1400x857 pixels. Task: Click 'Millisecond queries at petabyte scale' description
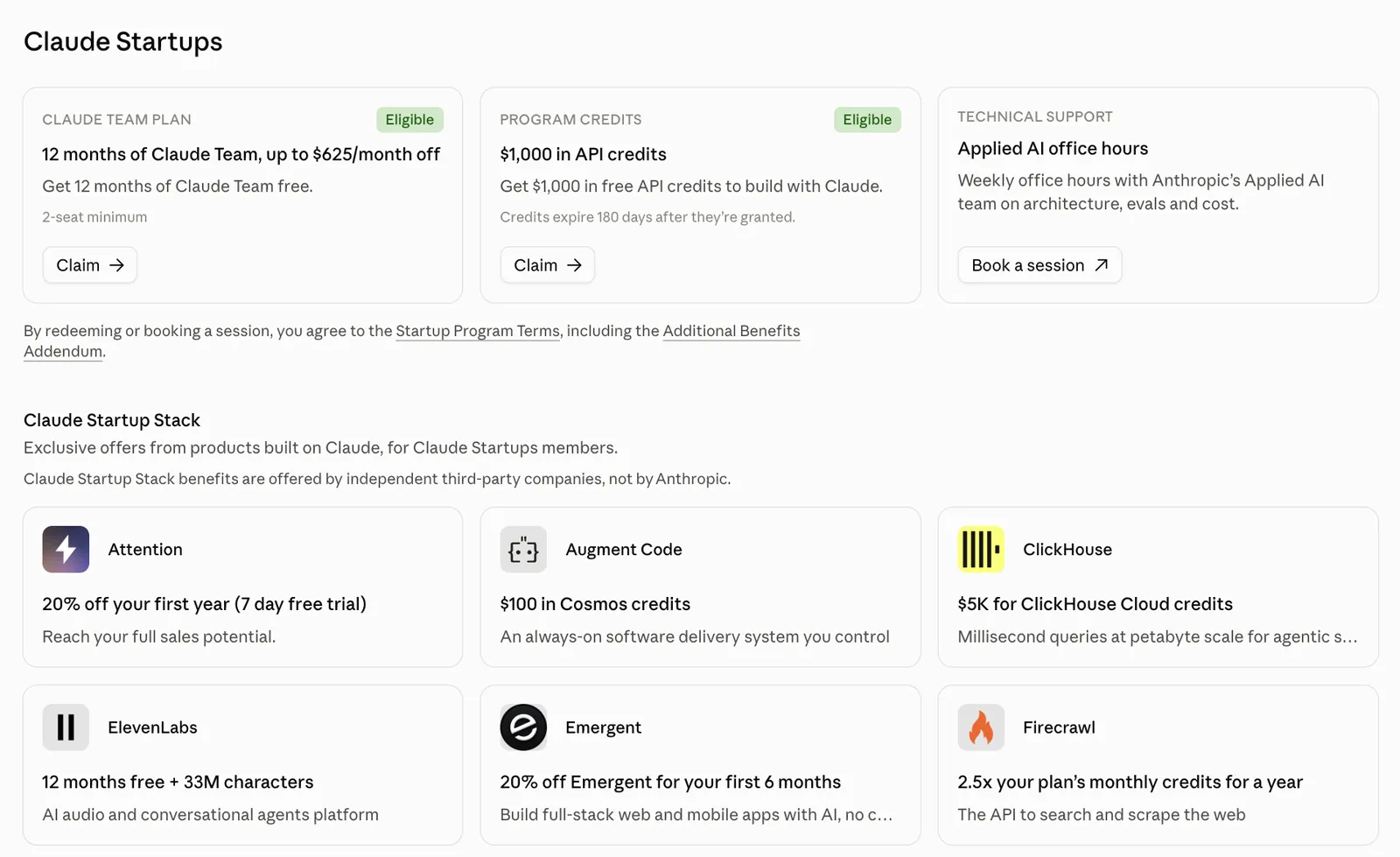pyautogui.click(x=1158, y=636)
